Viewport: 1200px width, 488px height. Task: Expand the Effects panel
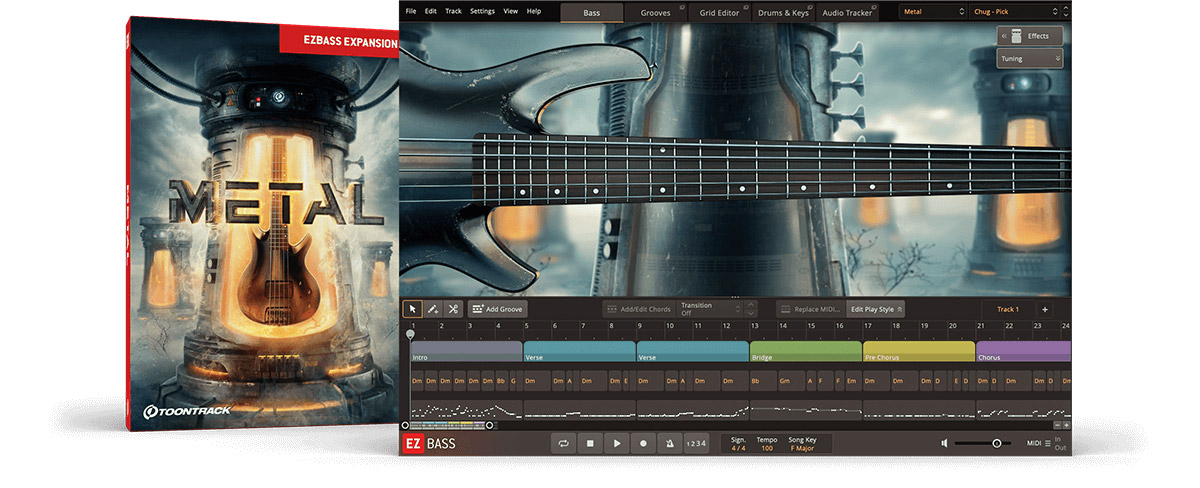point(1029,36)
